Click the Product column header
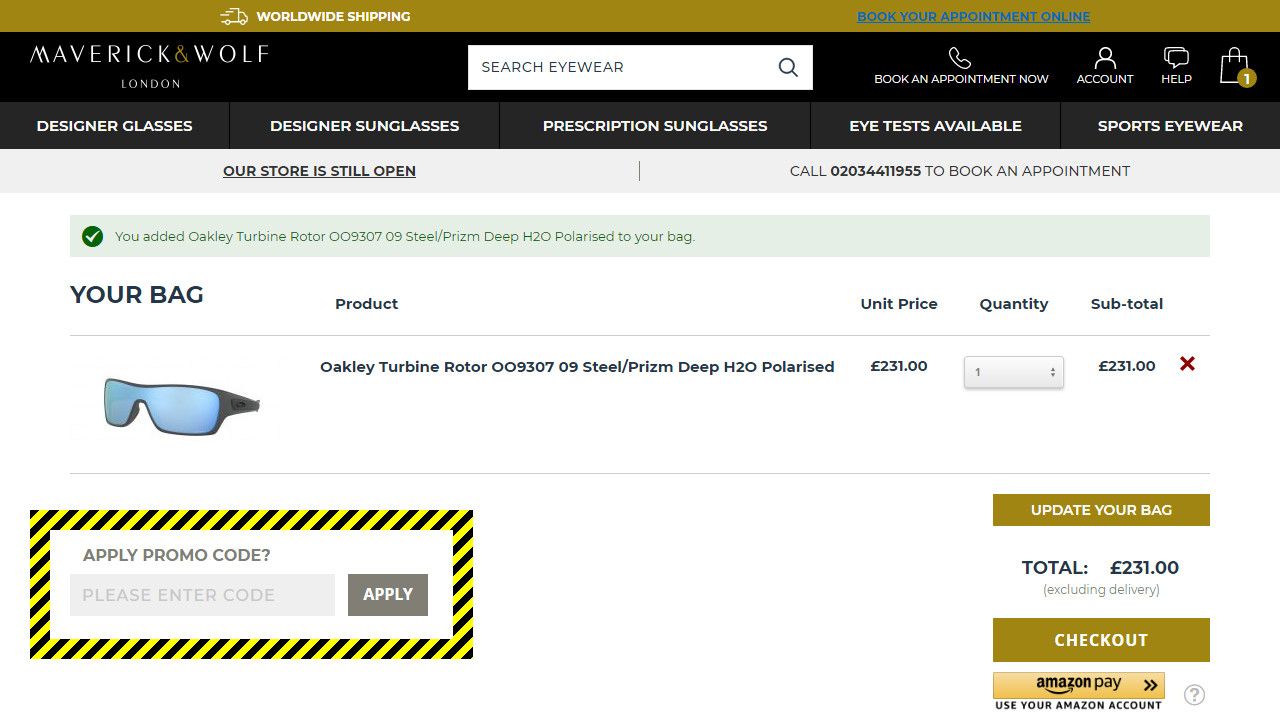This screenshot has width=1280, height=720. [x=366, y=304]
